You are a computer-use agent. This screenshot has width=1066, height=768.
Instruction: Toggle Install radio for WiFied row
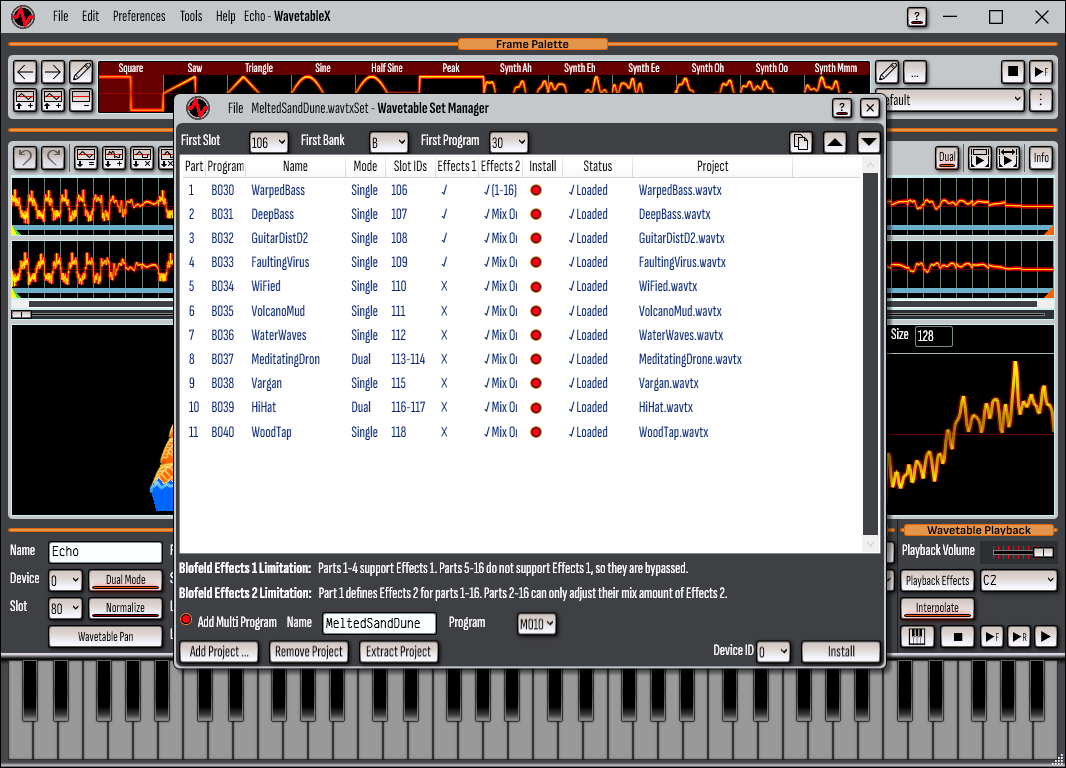[x=536, y=287]
